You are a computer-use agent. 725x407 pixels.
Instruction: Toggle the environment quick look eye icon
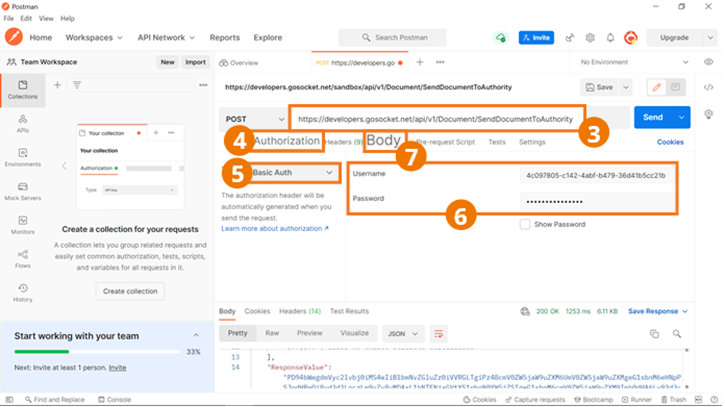tap(708, 62)
